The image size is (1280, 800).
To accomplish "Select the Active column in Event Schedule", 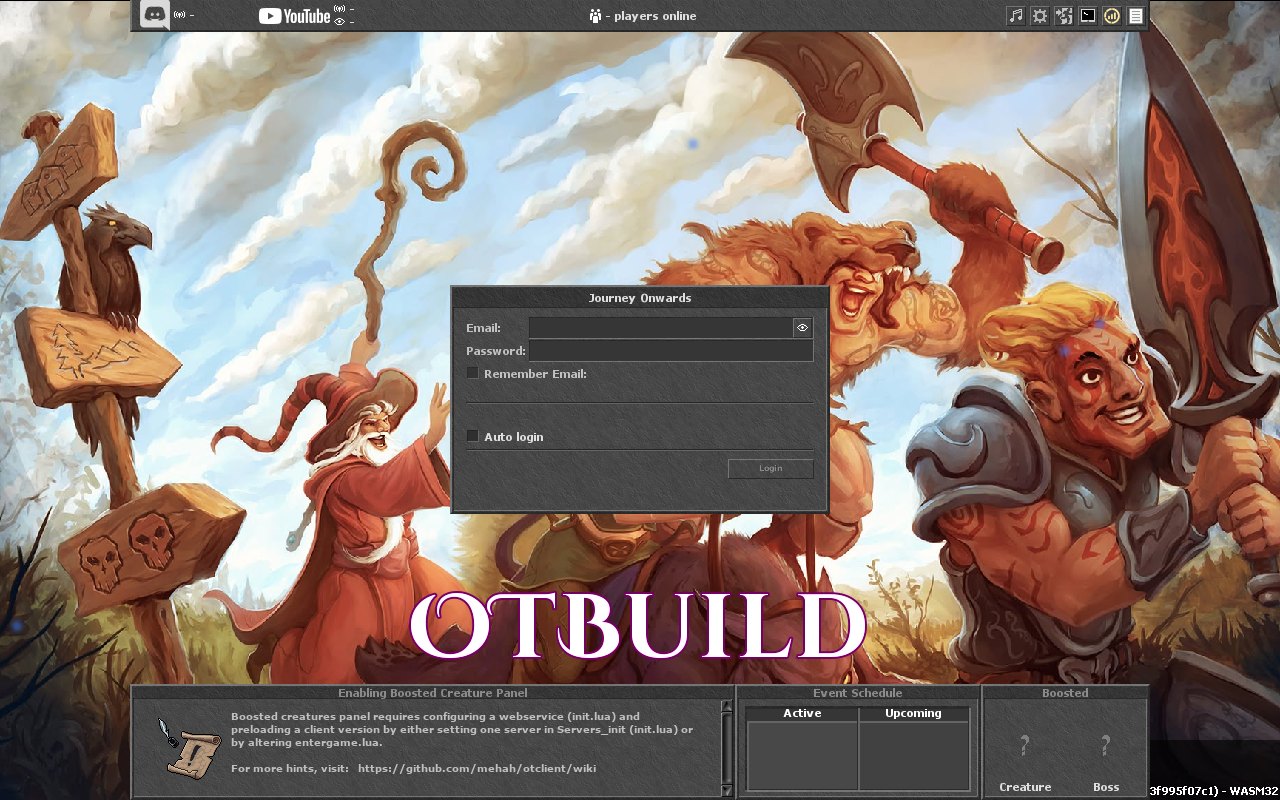I will pyautogui.click(x=802, y=713).
